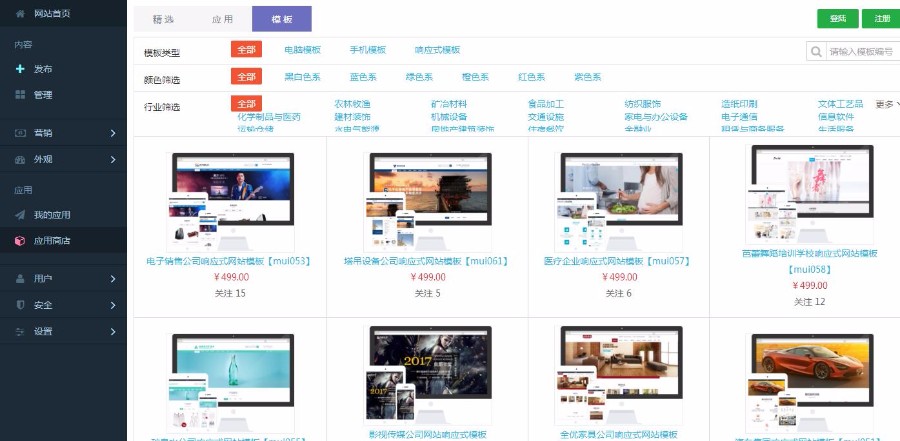Choose 化学制品与医药 industry filter

(269, 117)
